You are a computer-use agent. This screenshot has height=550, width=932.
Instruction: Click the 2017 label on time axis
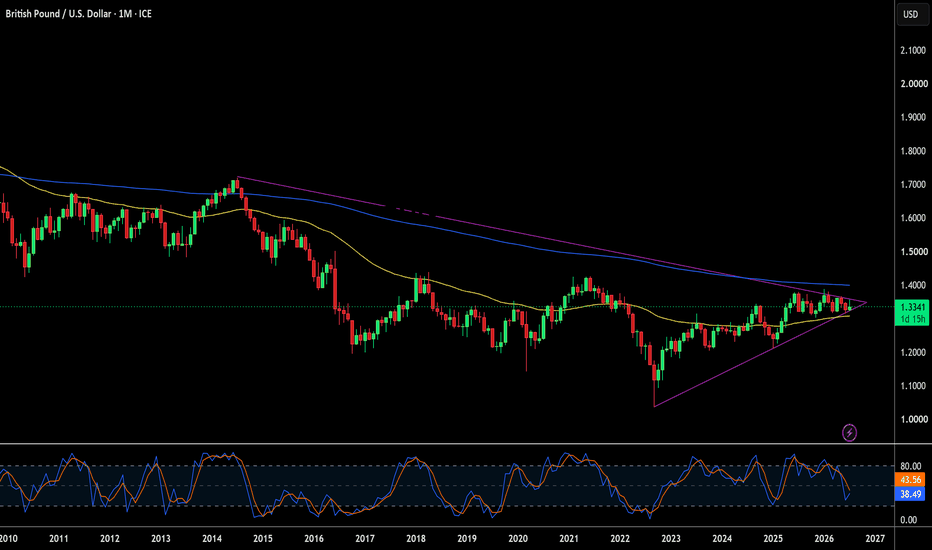tap(365, 539)
